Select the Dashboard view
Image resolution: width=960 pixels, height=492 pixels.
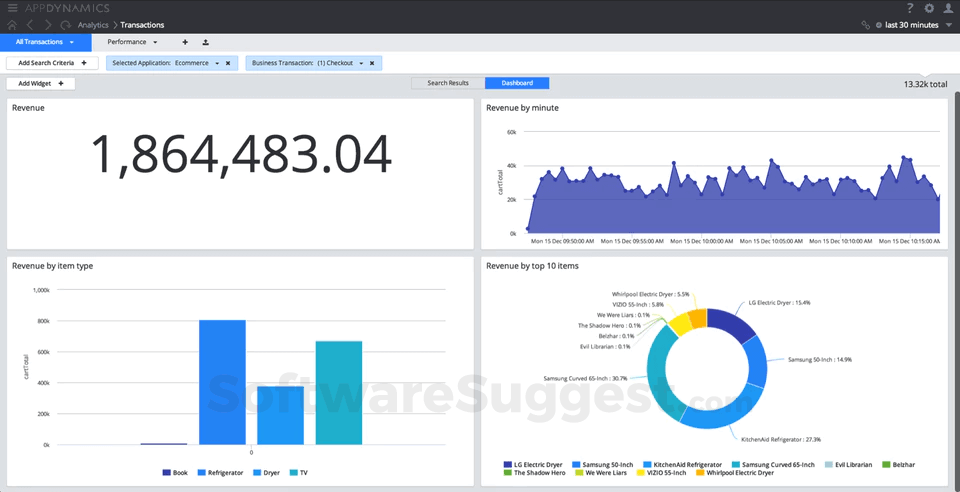517,83
